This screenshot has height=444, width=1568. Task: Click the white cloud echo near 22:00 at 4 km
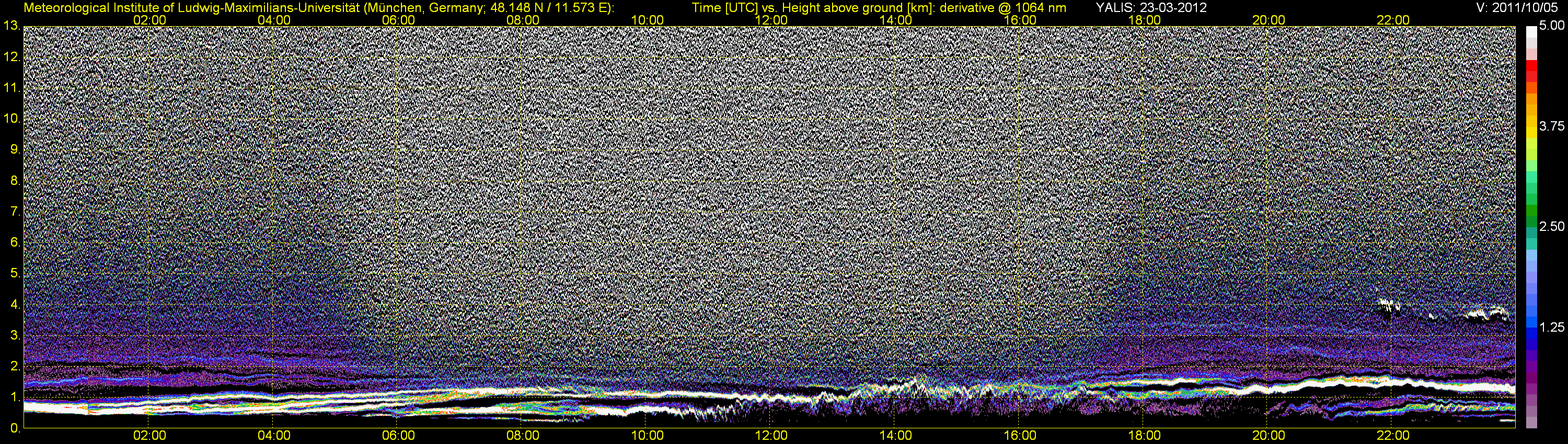1389,307
